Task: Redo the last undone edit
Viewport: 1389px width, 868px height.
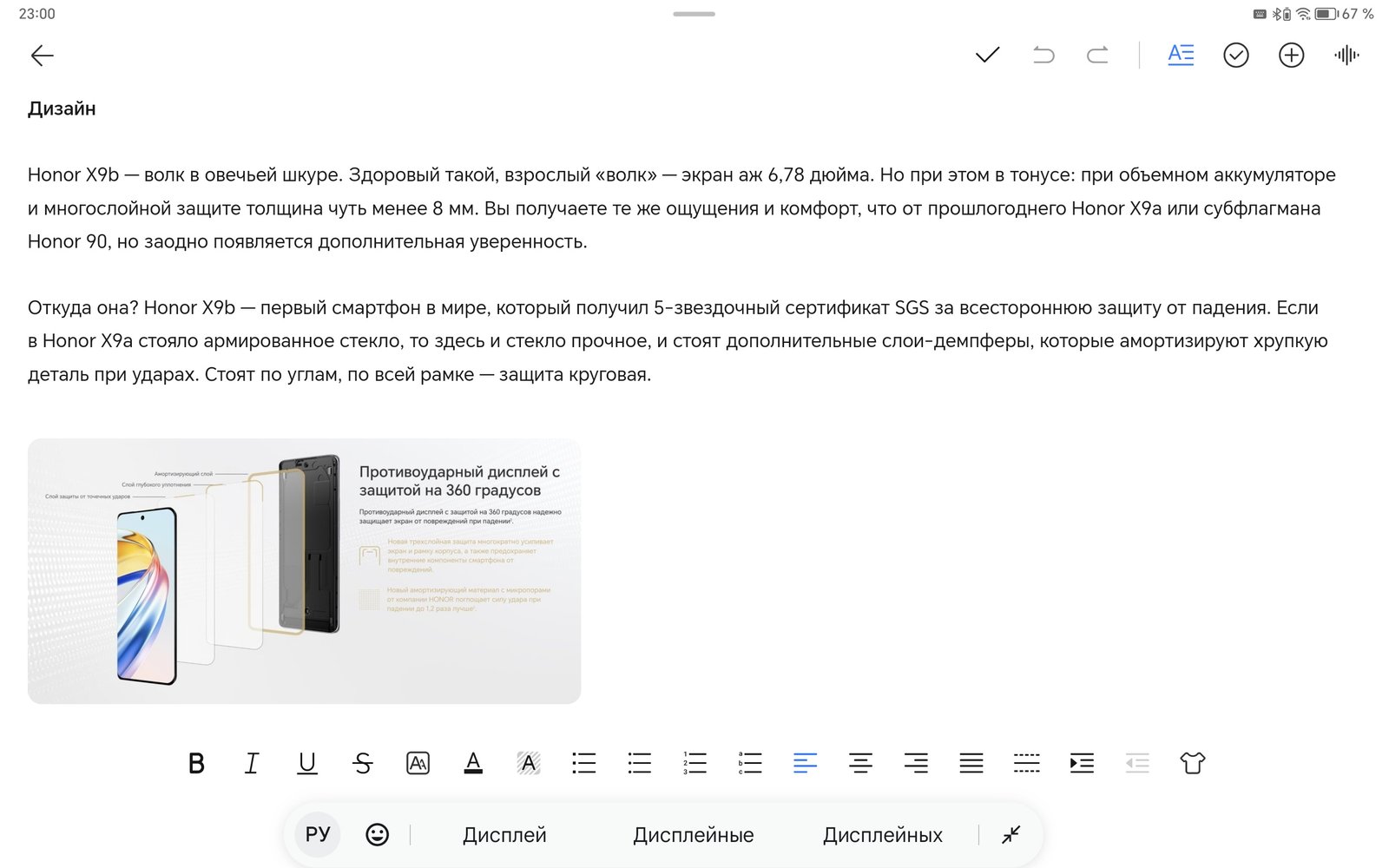Action: [1098, 56]
